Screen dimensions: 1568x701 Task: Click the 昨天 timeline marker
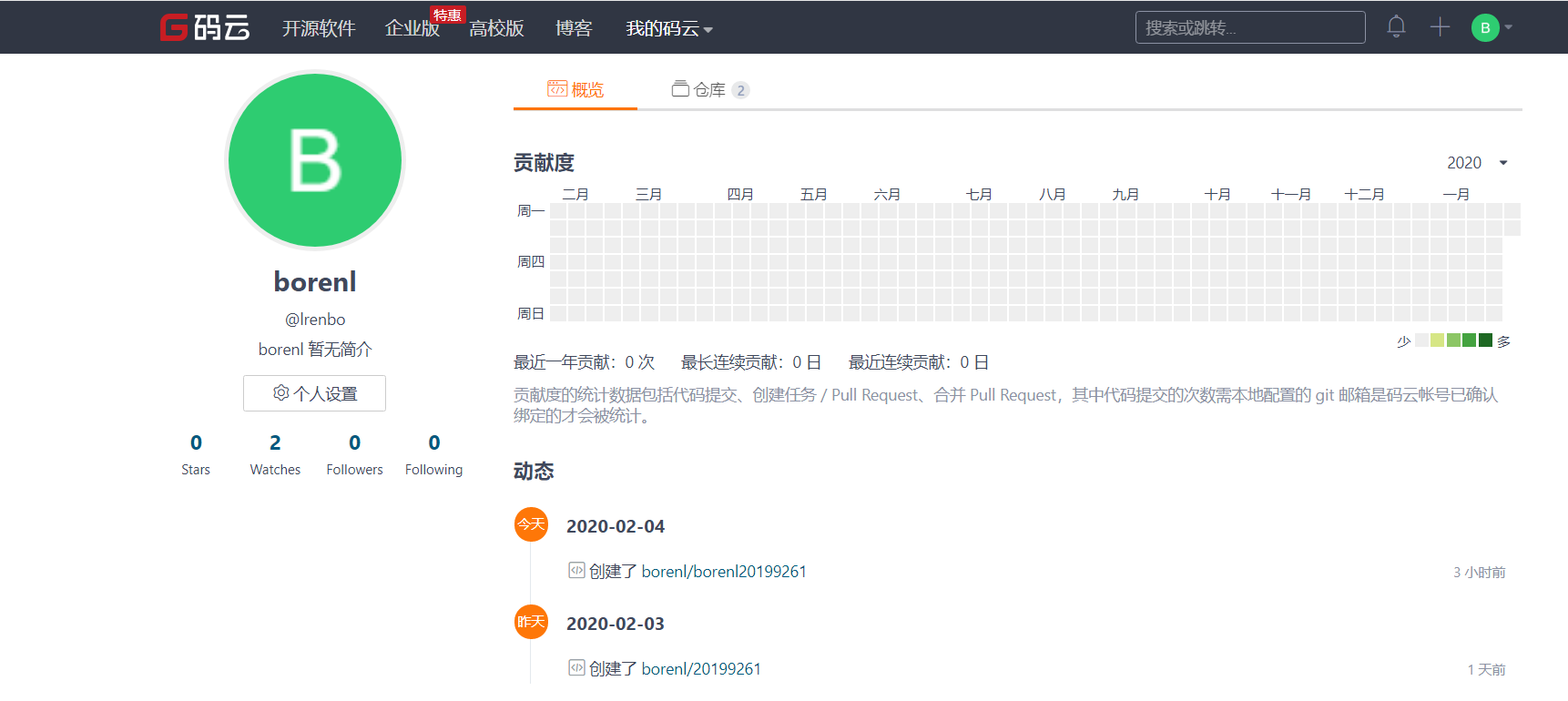point(531,622)
